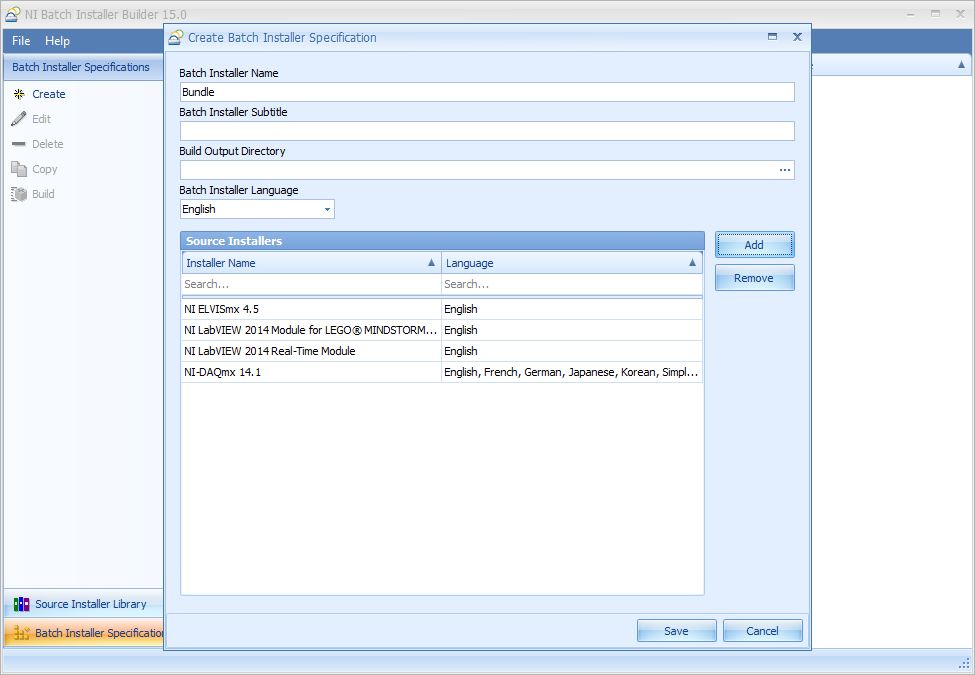
Task: Select the NI ELVISmx 4.5 row
Action: click(310, 309)
